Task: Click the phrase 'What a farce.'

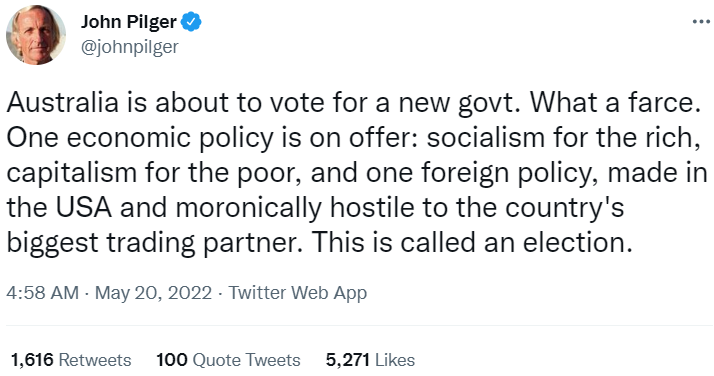Action: pyautogui.click(x=615, y=102)
